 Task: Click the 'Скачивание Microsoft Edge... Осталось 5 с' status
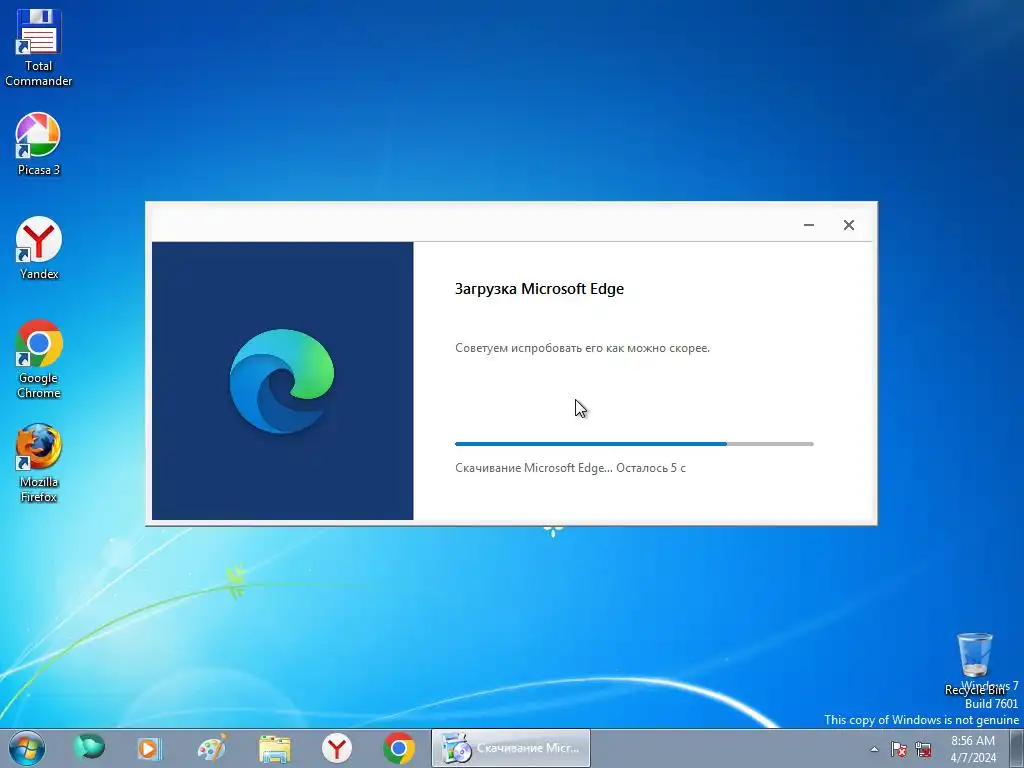[x=570, y=468]
